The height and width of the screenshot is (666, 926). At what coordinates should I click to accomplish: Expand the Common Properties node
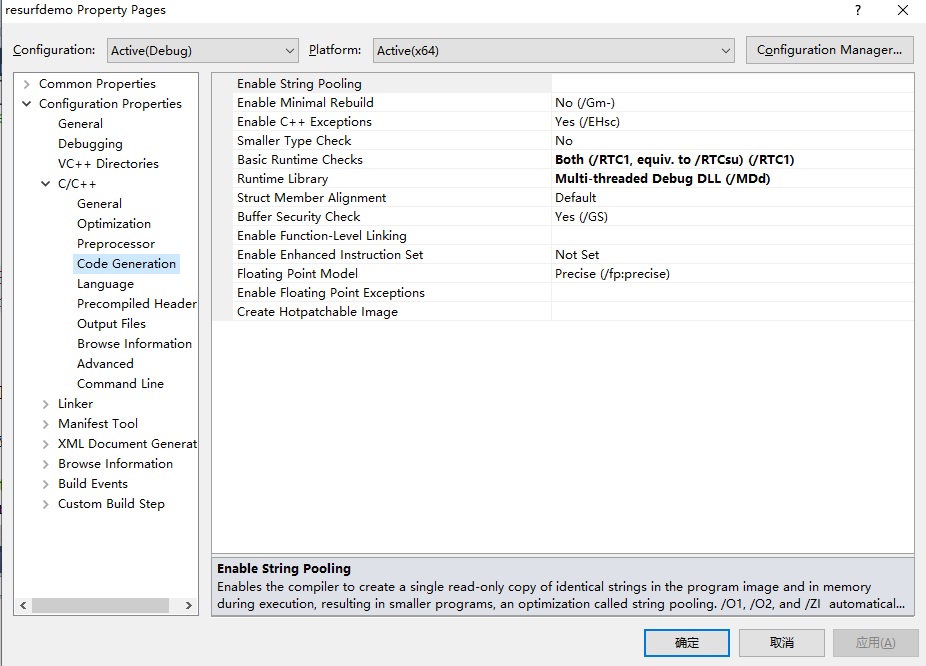pos(27,84)
